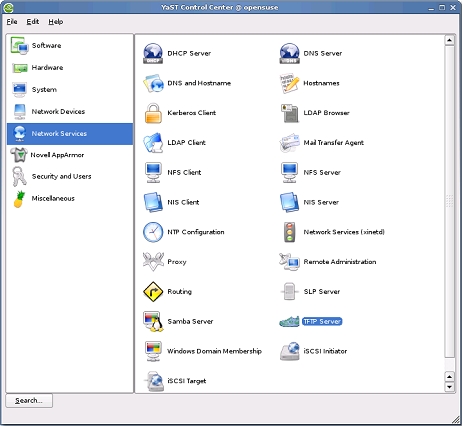Screen dimensions: 462x426
Task: Open the iSCSI Initiator icon
Action: 289,351
